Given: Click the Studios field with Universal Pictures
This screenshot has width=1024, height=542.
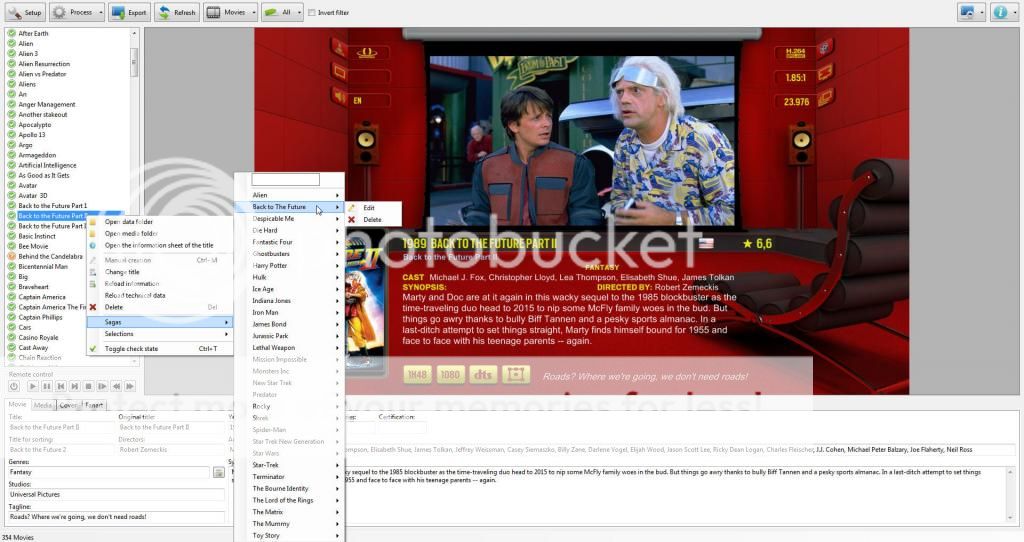Looking at the screenshot, I should point(116,494).
